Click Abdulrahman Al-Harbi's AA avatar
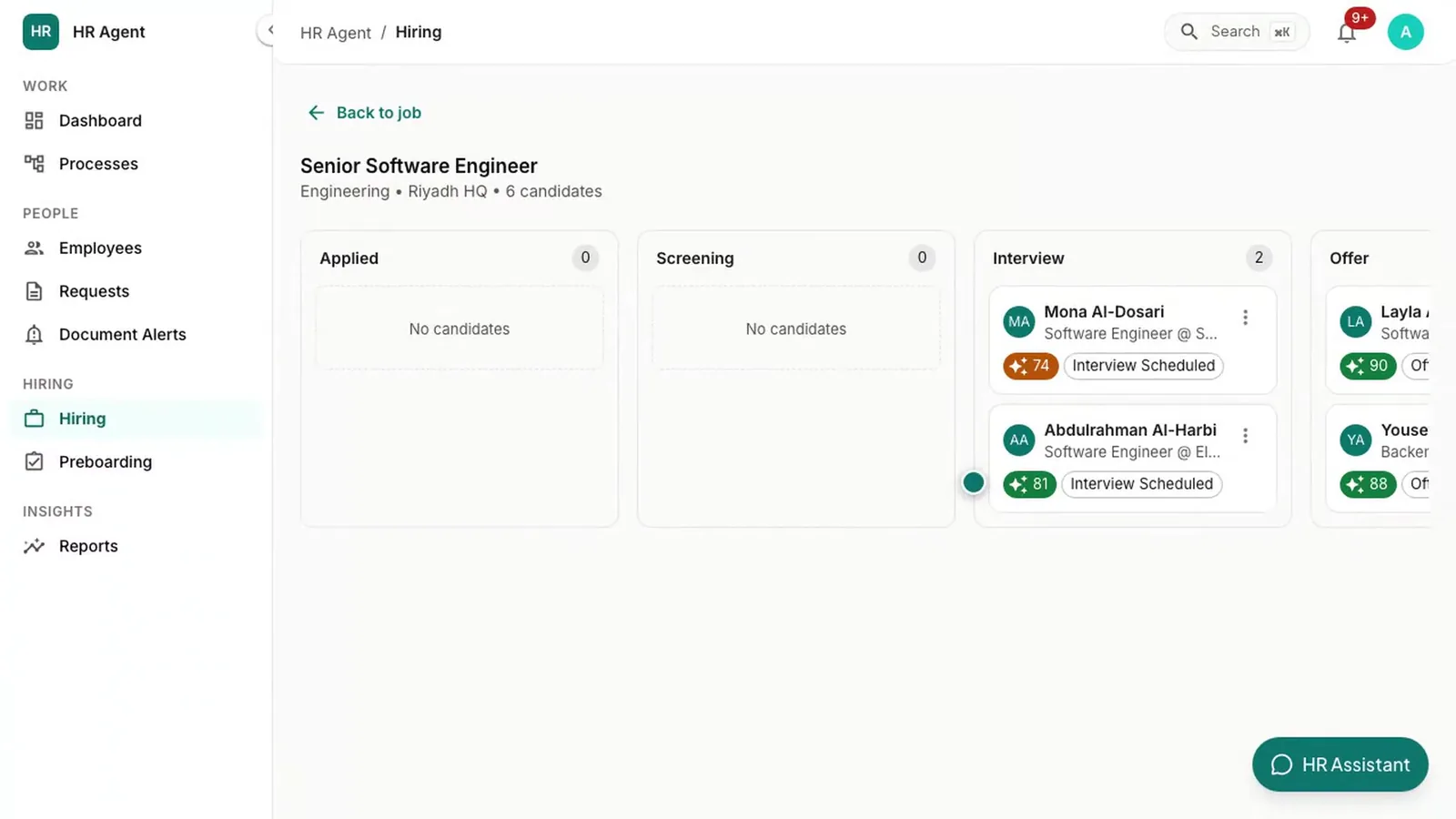The width and height of the screenshot is (1456, 819). coord(1019,440)
